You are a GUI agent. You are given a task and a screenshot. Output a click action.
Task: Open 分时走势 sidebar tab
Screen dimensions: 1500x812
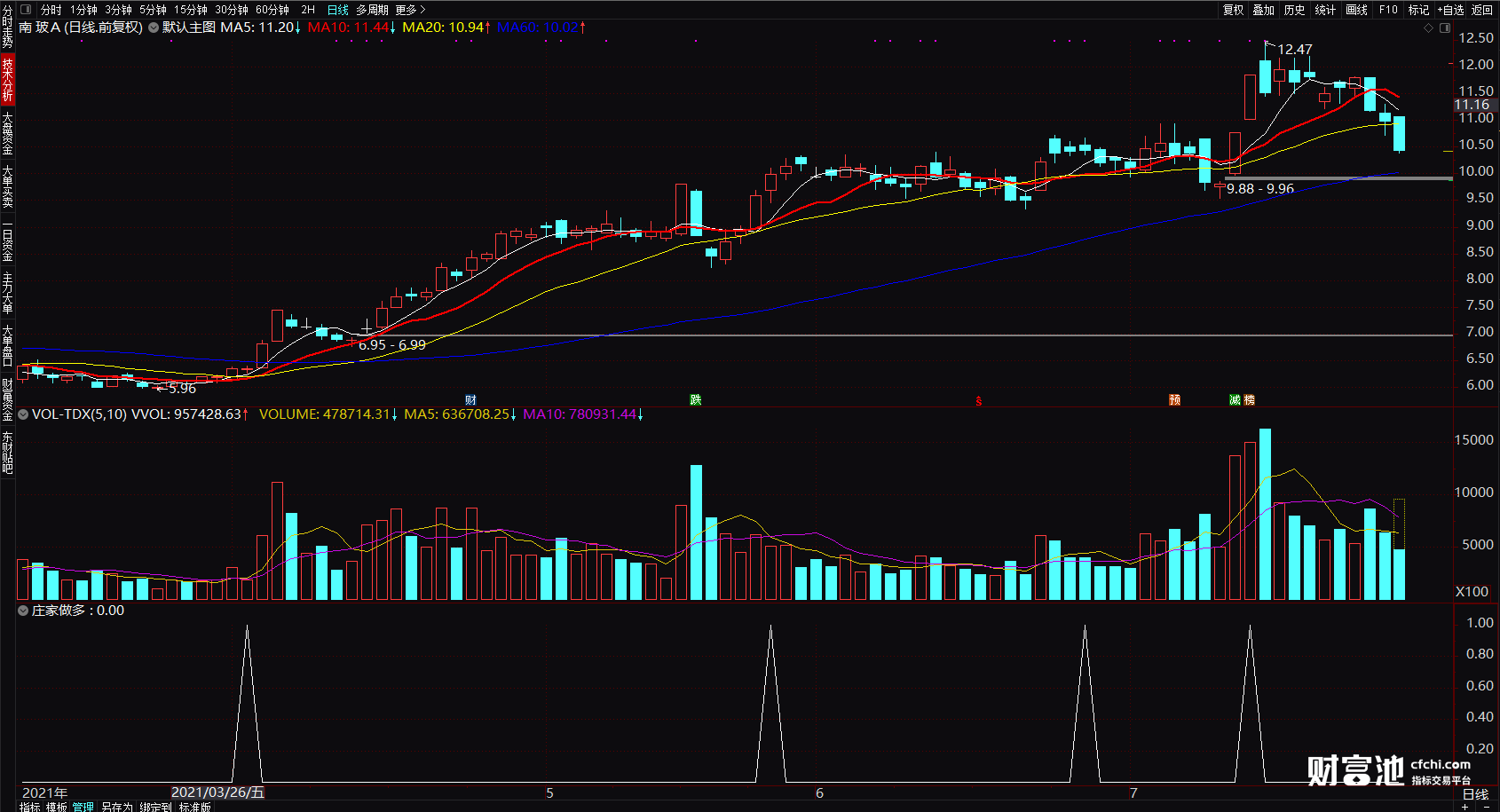[7, 27]
